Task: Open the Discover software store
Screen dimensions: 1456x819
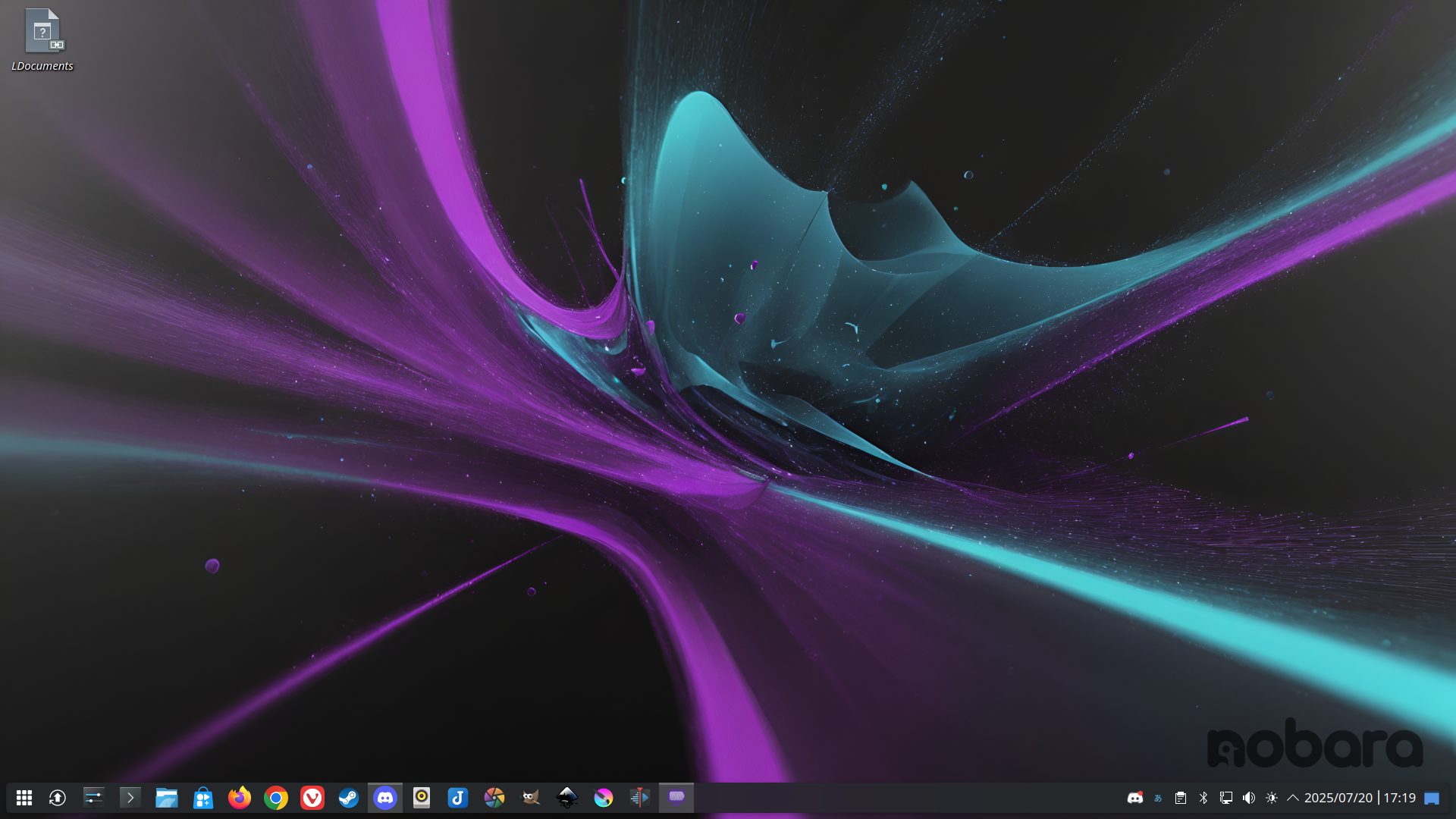Action: (203, 798)
